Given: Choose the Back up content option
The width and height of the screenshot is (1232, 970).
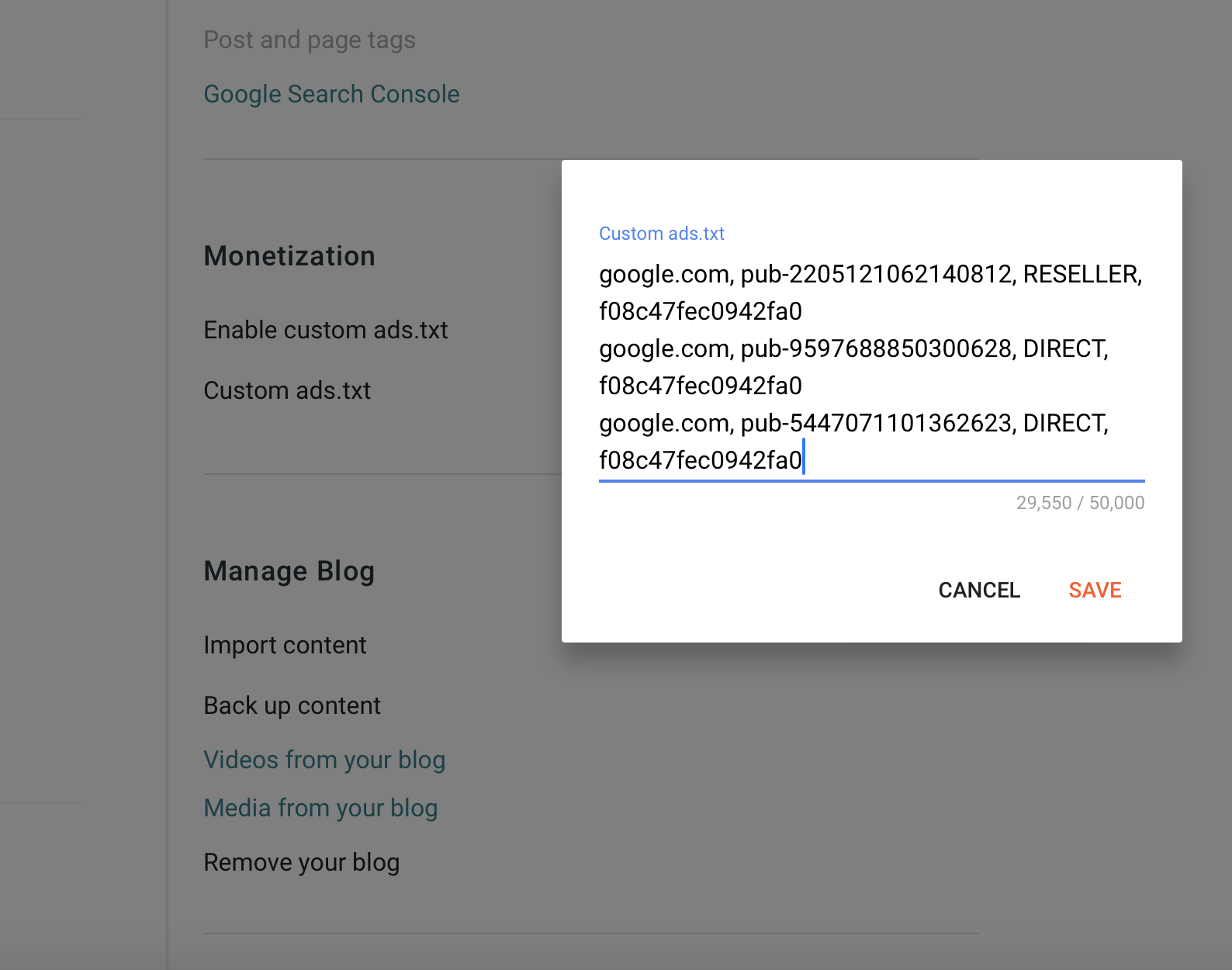Looking at the screenshot, I should pyautogui.click(x=292, y=705).
